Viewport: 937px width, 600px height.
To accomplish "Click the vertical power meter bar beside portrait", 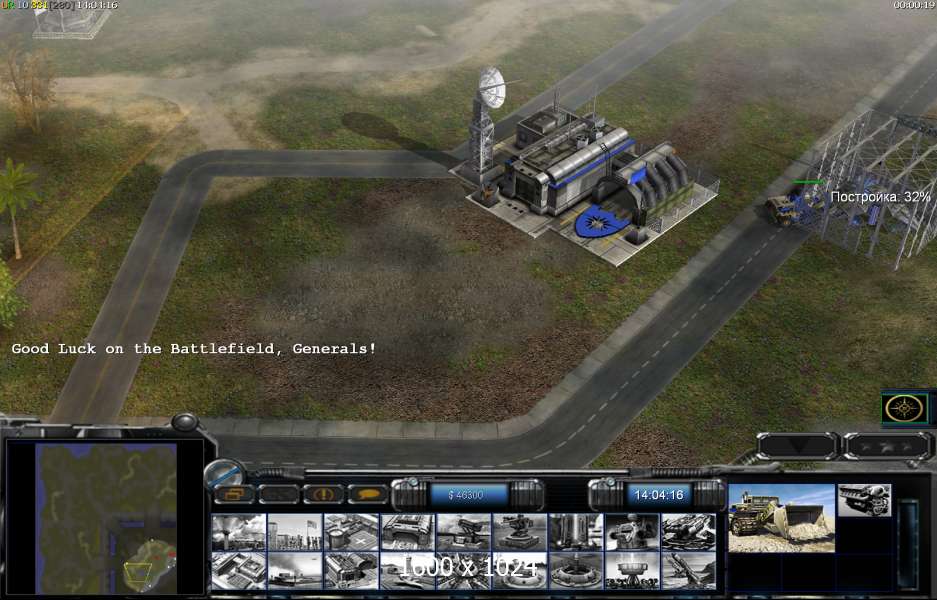I will click(x=908, y=543).
